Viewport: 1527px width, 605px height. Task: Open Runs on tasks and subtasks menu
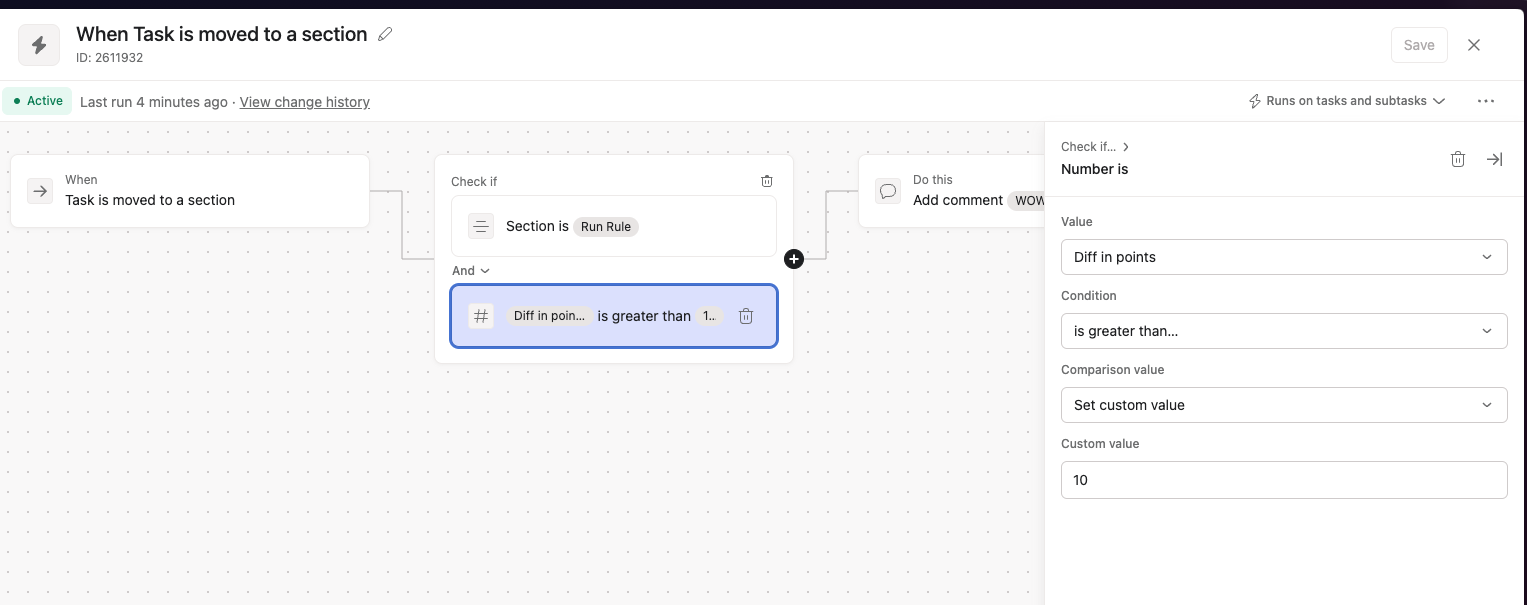tap(1347, 101)
